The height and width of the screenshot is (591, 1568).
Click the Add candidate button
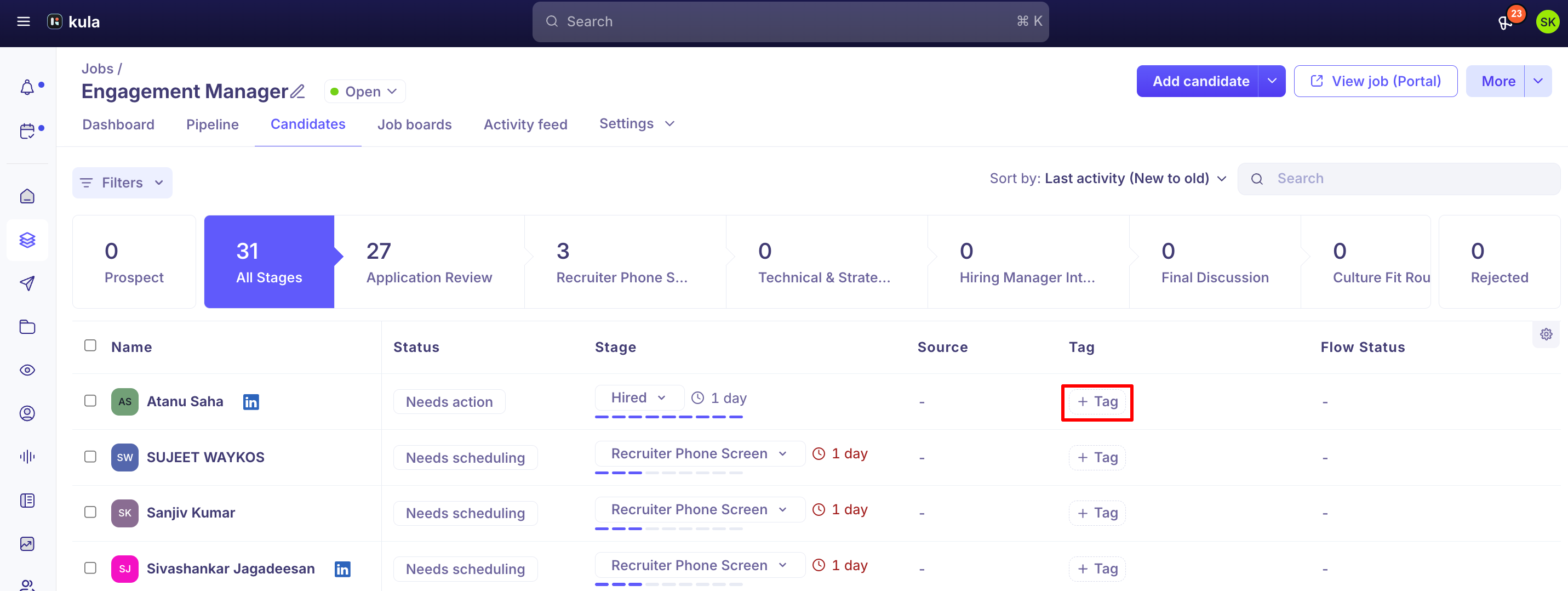coord(1200,81)
